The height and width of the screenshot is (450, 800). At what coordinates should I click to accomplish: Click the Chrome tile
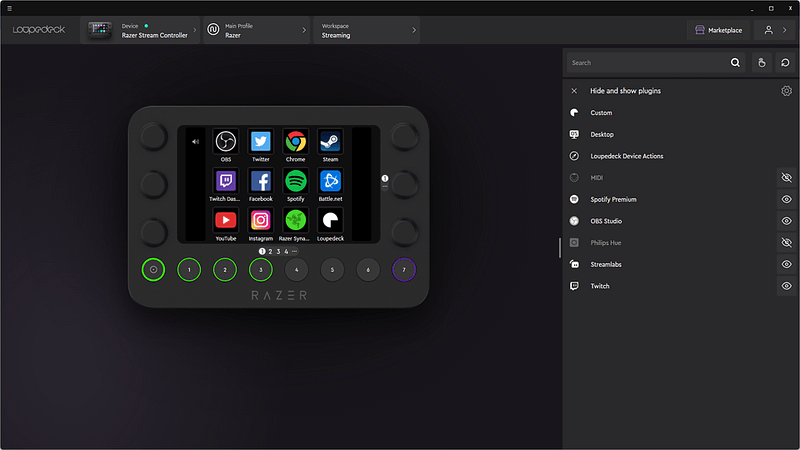295,142
